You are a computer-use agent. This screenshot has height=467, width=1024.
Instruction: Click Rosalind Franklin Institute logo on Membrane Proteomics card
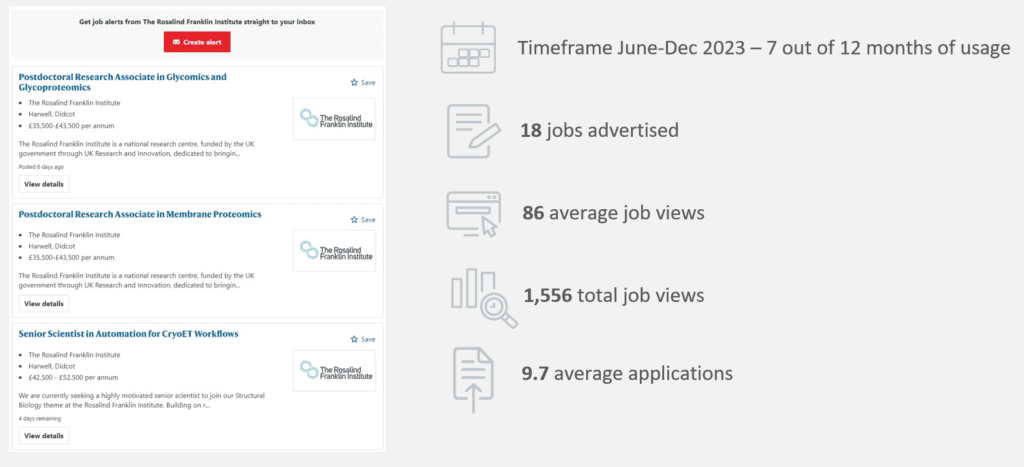click(x=334, y=251)
